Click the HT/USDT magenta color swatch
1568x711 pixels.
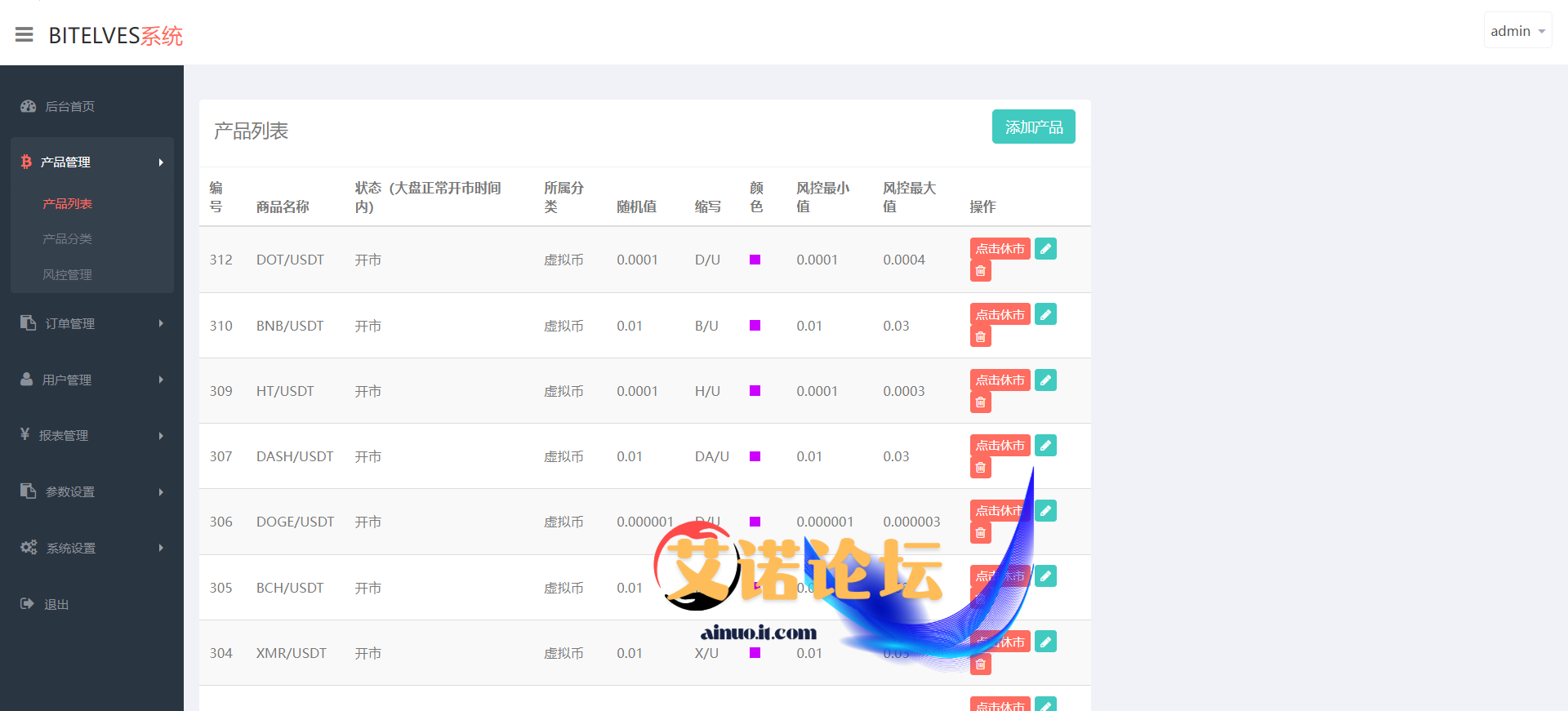pyautogui.click(x=755, y=391)
